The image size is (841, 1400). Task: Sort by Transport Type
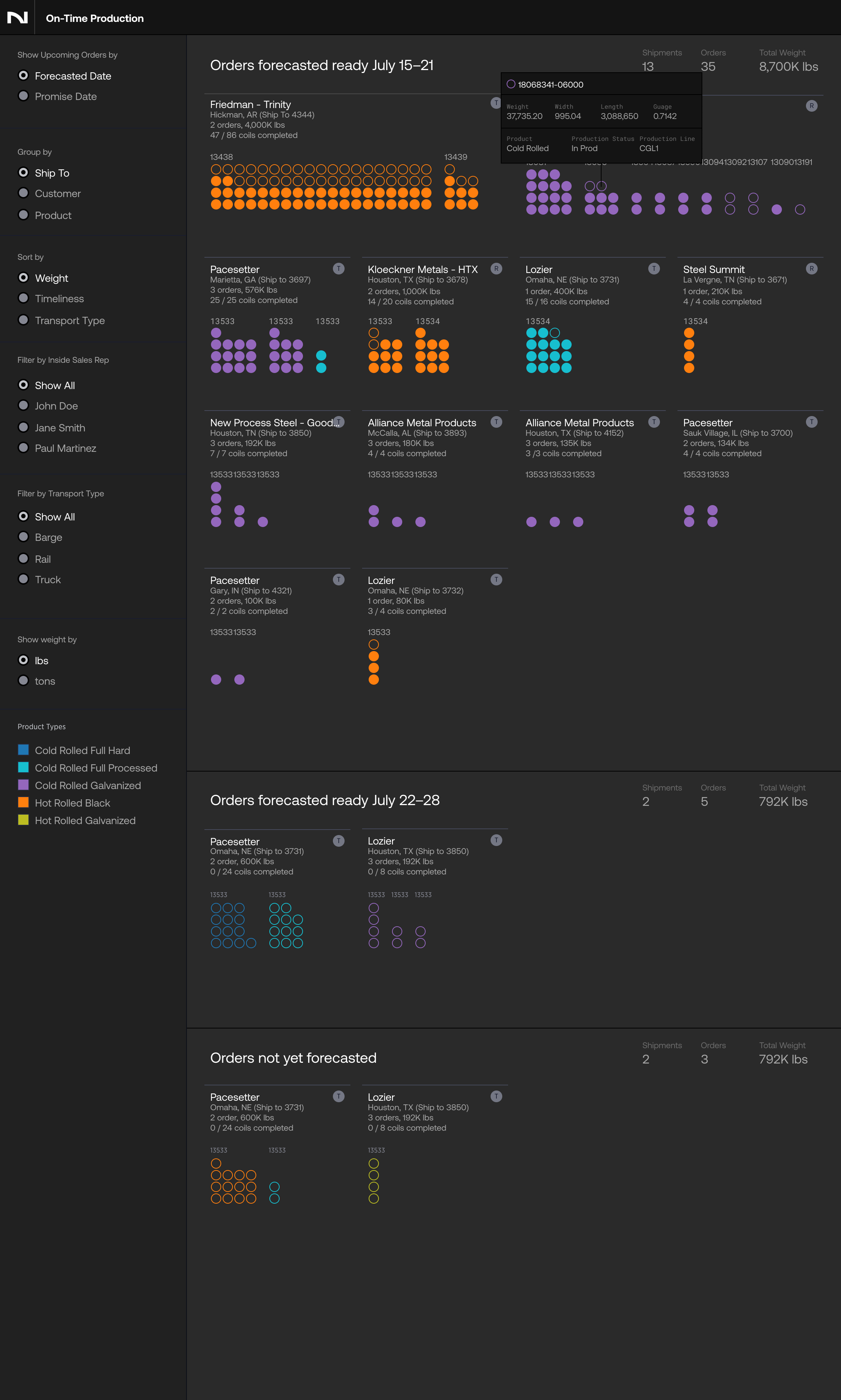[x=23, y=320]
